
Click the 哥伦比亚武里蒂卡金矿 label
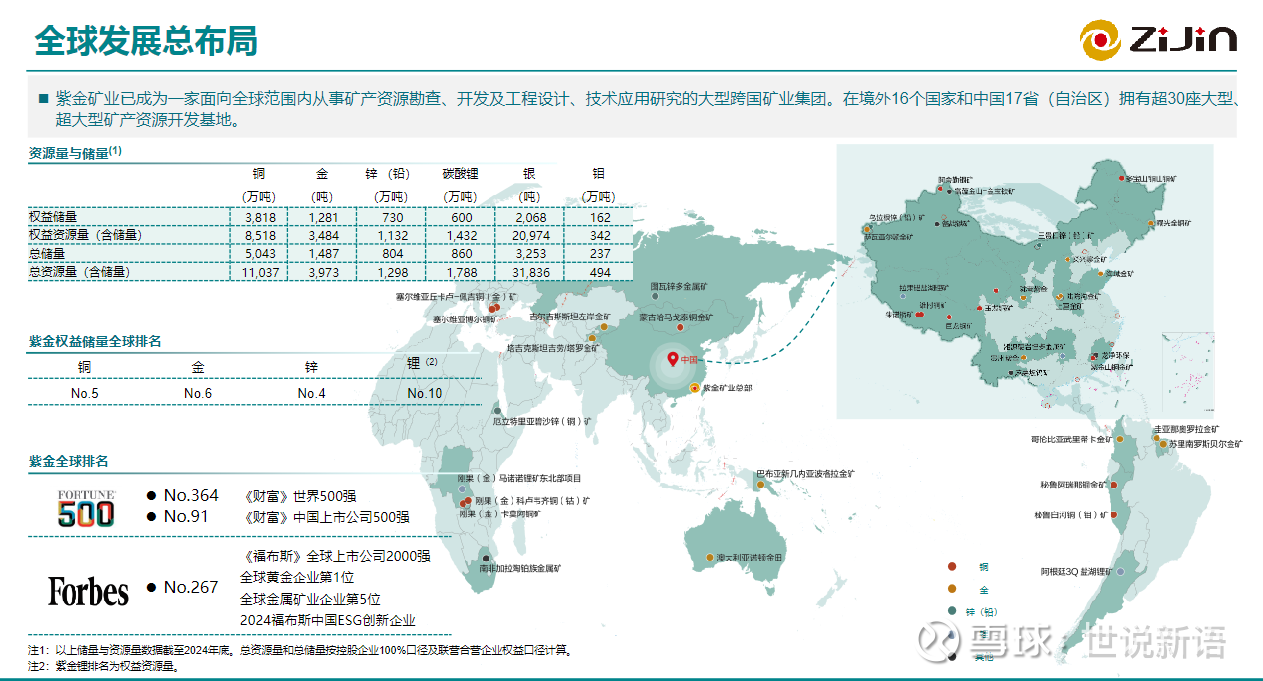1071,439
